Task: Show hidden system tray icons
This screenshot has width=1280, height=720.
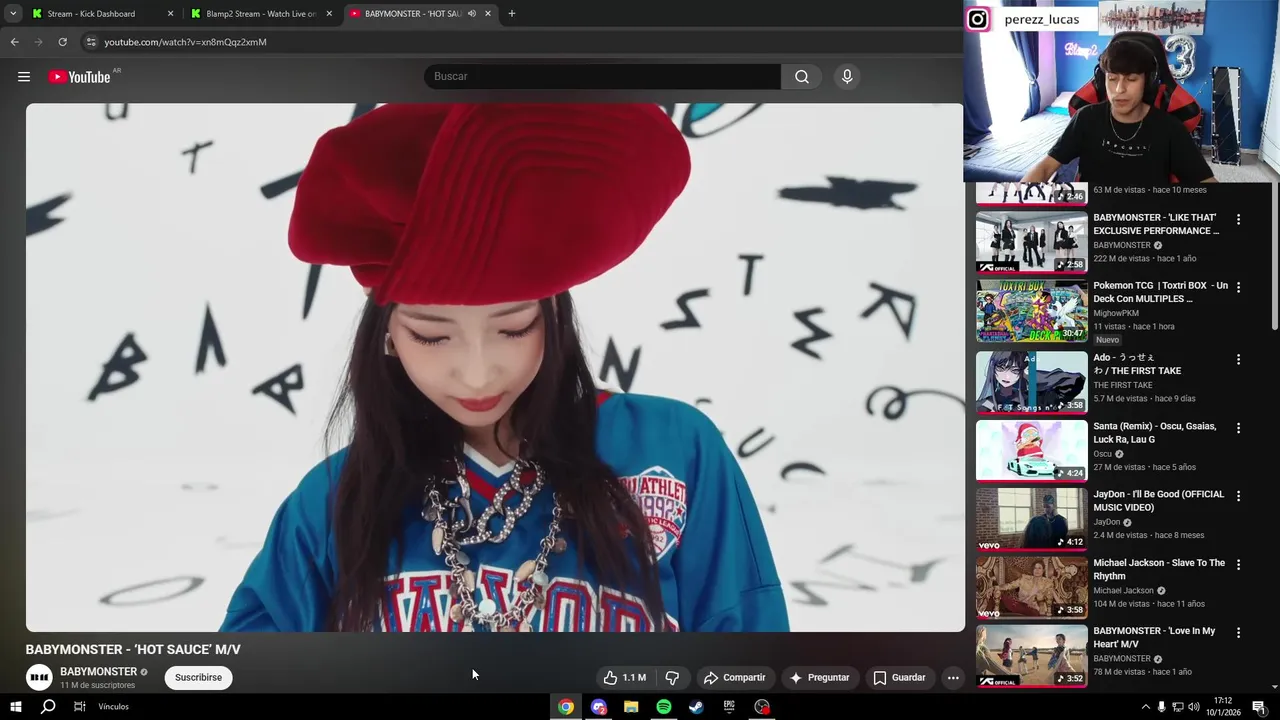Action: (1145, 707)
